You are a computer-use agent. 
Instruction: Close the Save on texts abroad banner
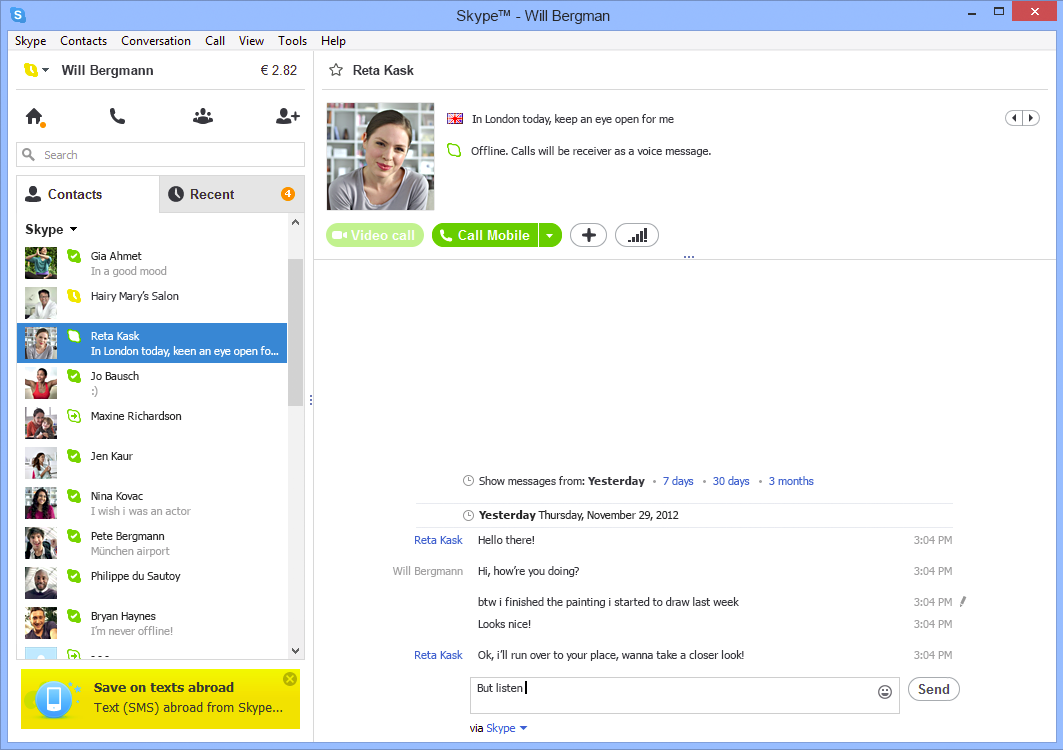click(x=290, y=679)
